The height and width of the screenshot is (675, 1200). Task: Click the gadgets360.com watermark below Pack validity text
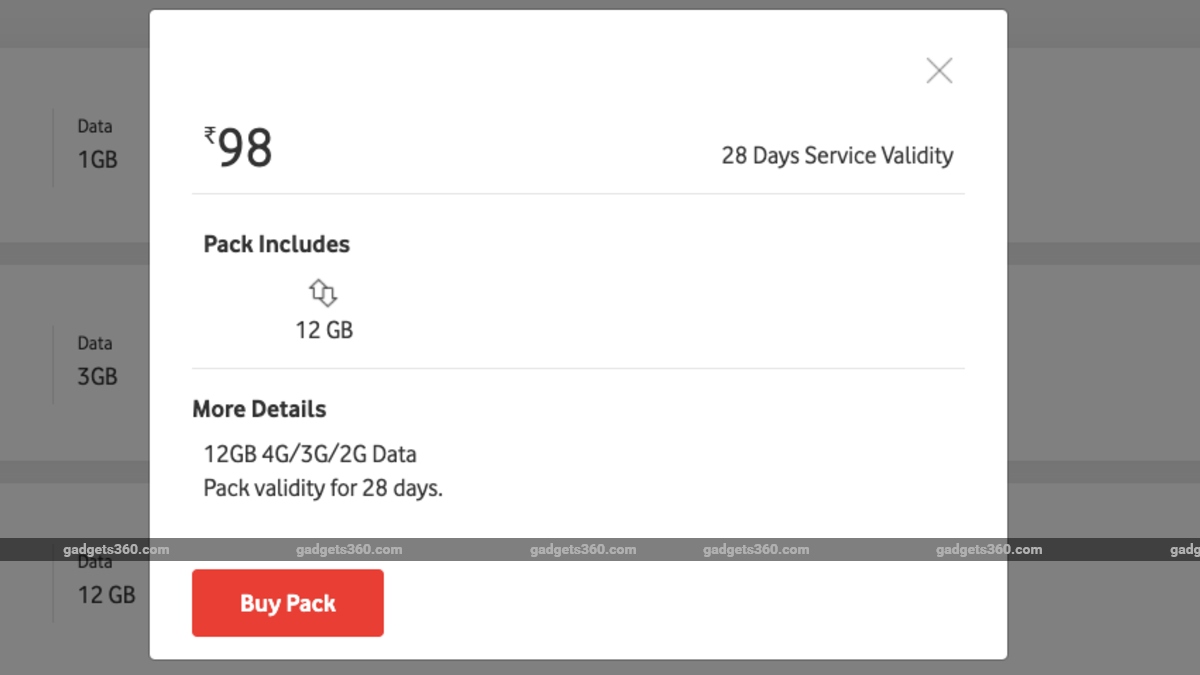[x=349, y=549]
